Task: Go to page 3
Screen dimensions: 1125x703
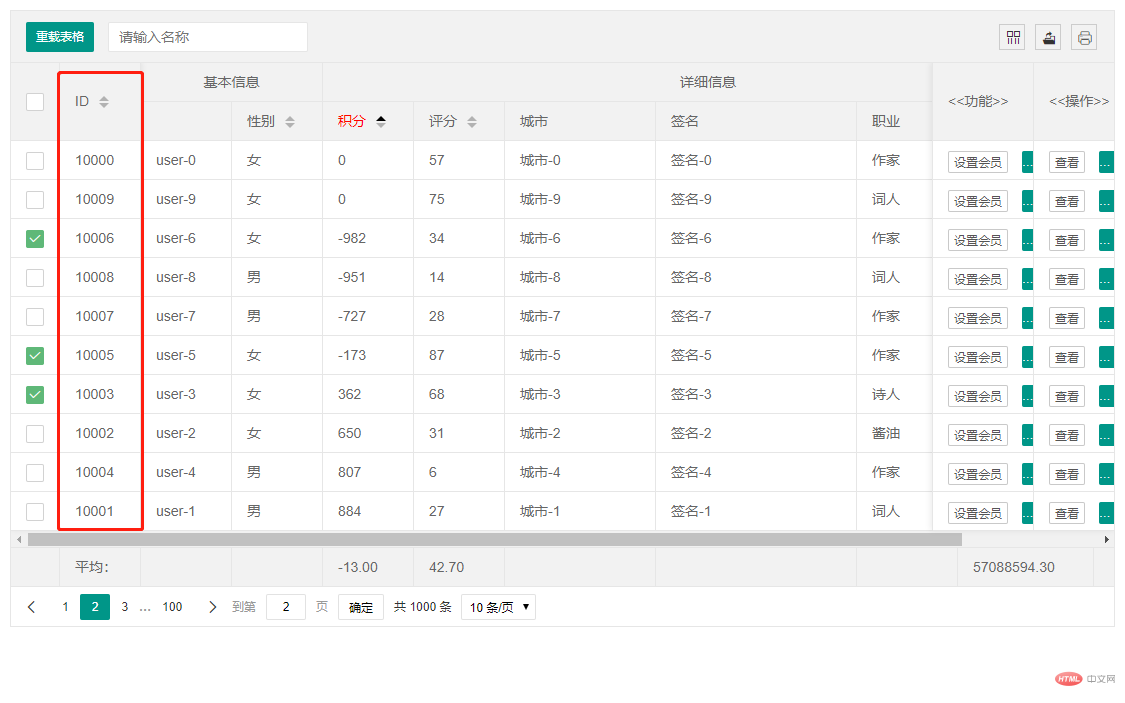Action: [x=125, y=607]
